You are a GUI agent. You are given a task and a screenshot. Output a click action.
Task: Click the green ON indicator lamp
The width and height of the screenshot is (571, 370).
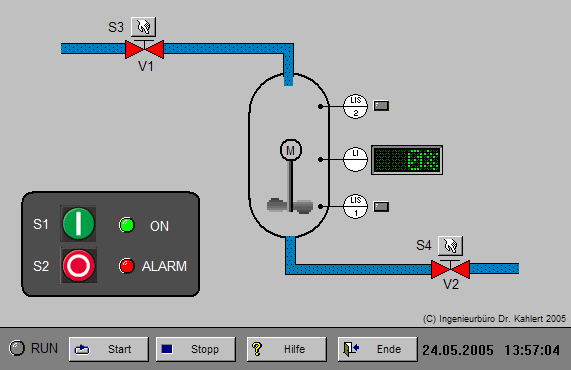coord(126,225)
